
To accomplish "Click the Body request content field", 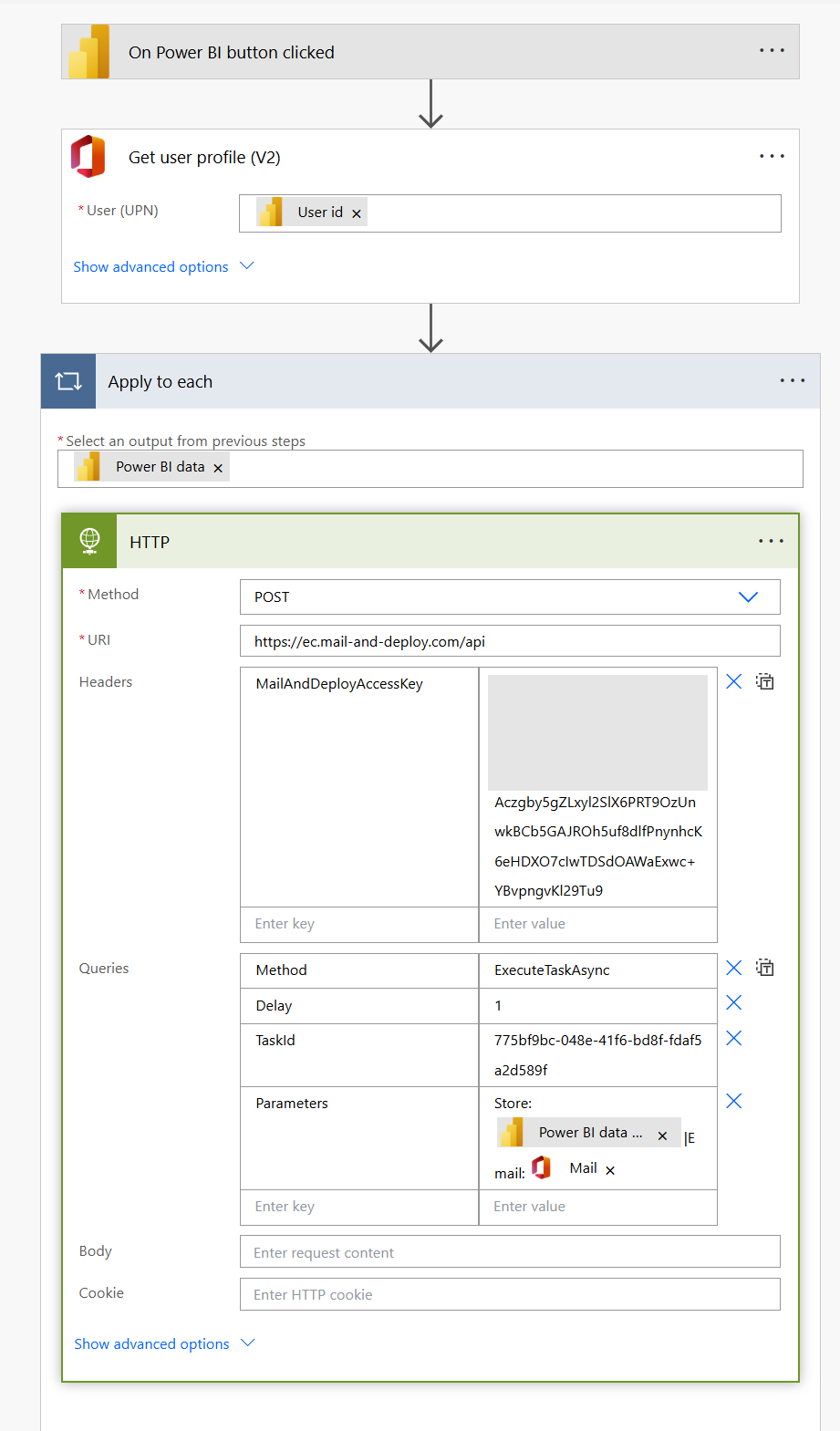I will coord(510,1252).
